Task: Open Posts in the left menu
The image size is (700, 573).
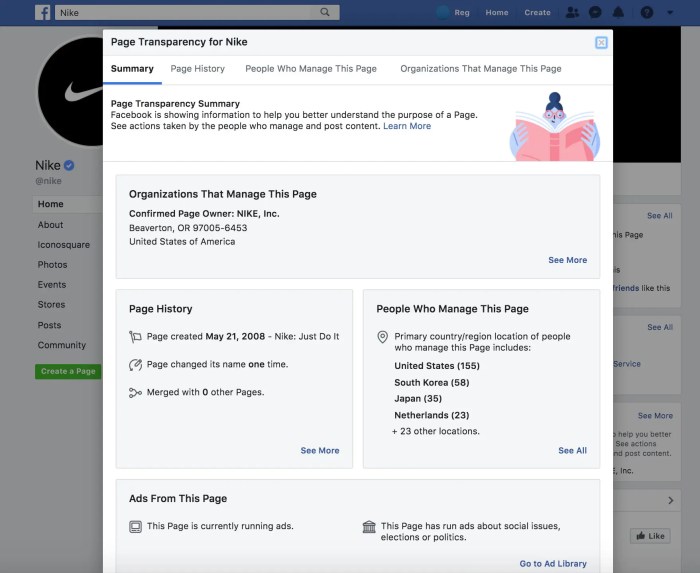Action: (x=49, y=325)
